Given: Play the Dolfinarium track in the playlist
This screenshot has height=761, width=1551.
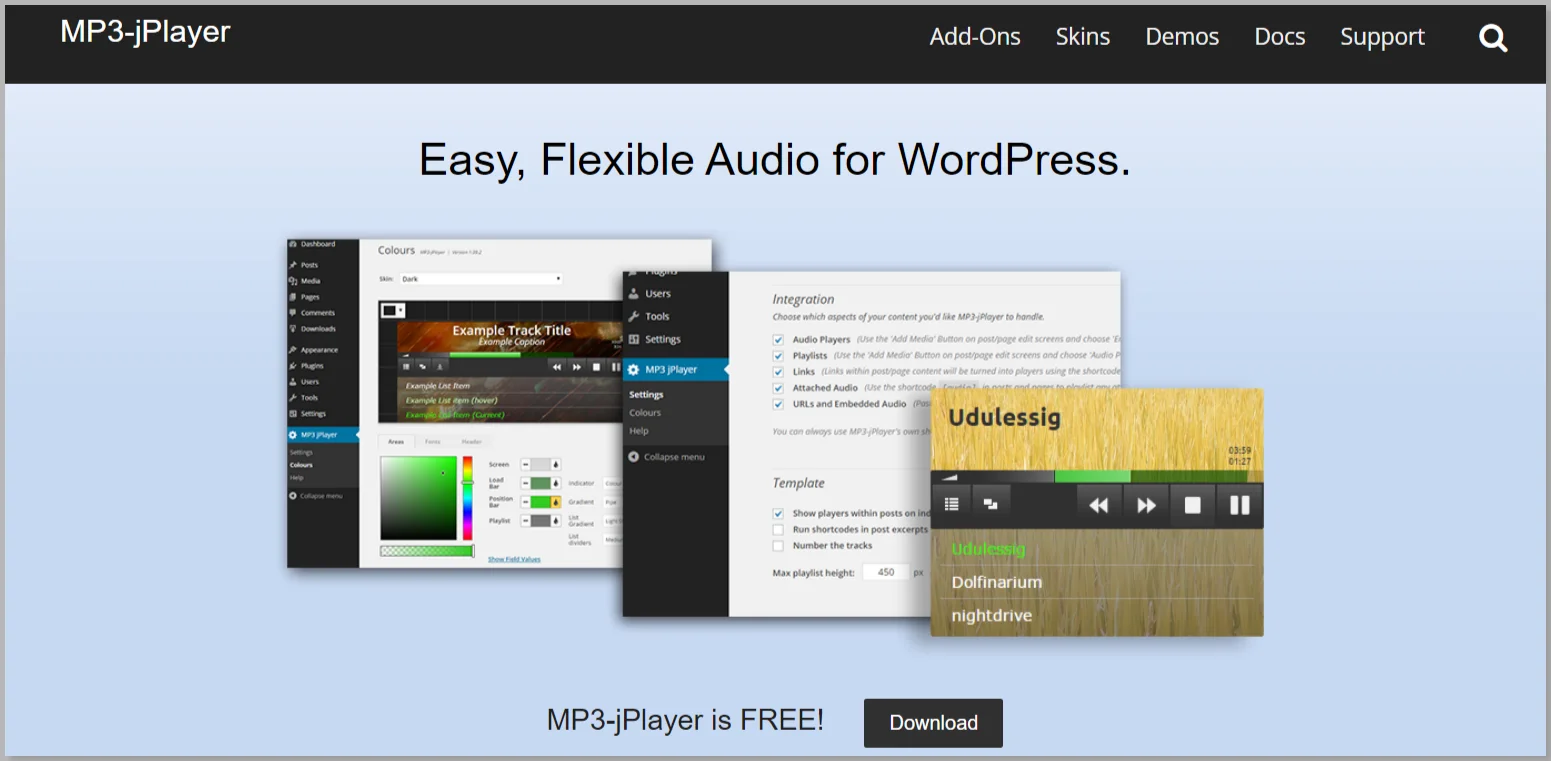Looking at the screenshot, I should 997,582.
